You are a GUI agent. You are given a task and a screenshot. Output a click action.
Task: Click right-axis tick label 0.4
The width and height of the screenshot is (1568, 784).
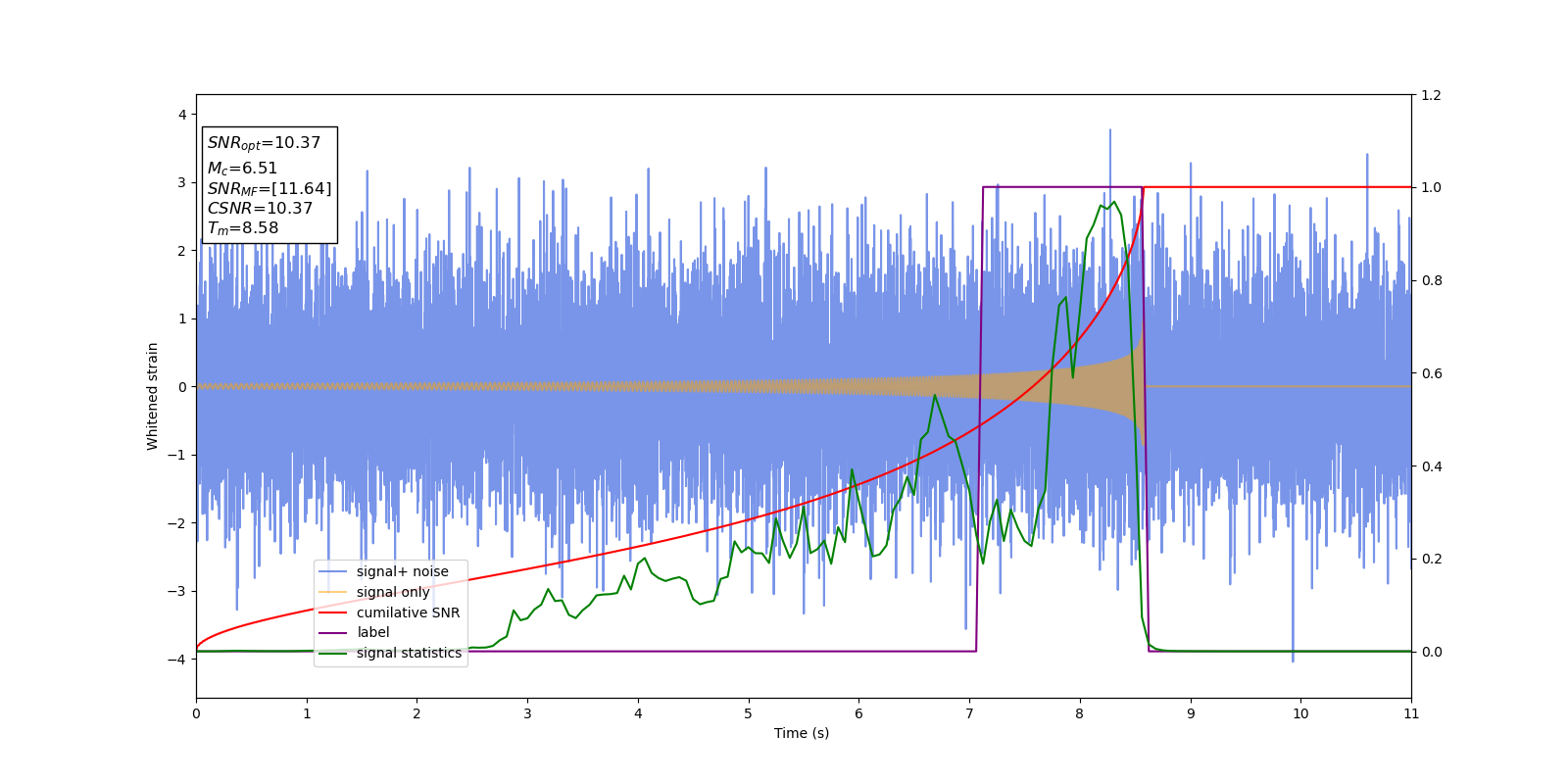[1431, 466]
